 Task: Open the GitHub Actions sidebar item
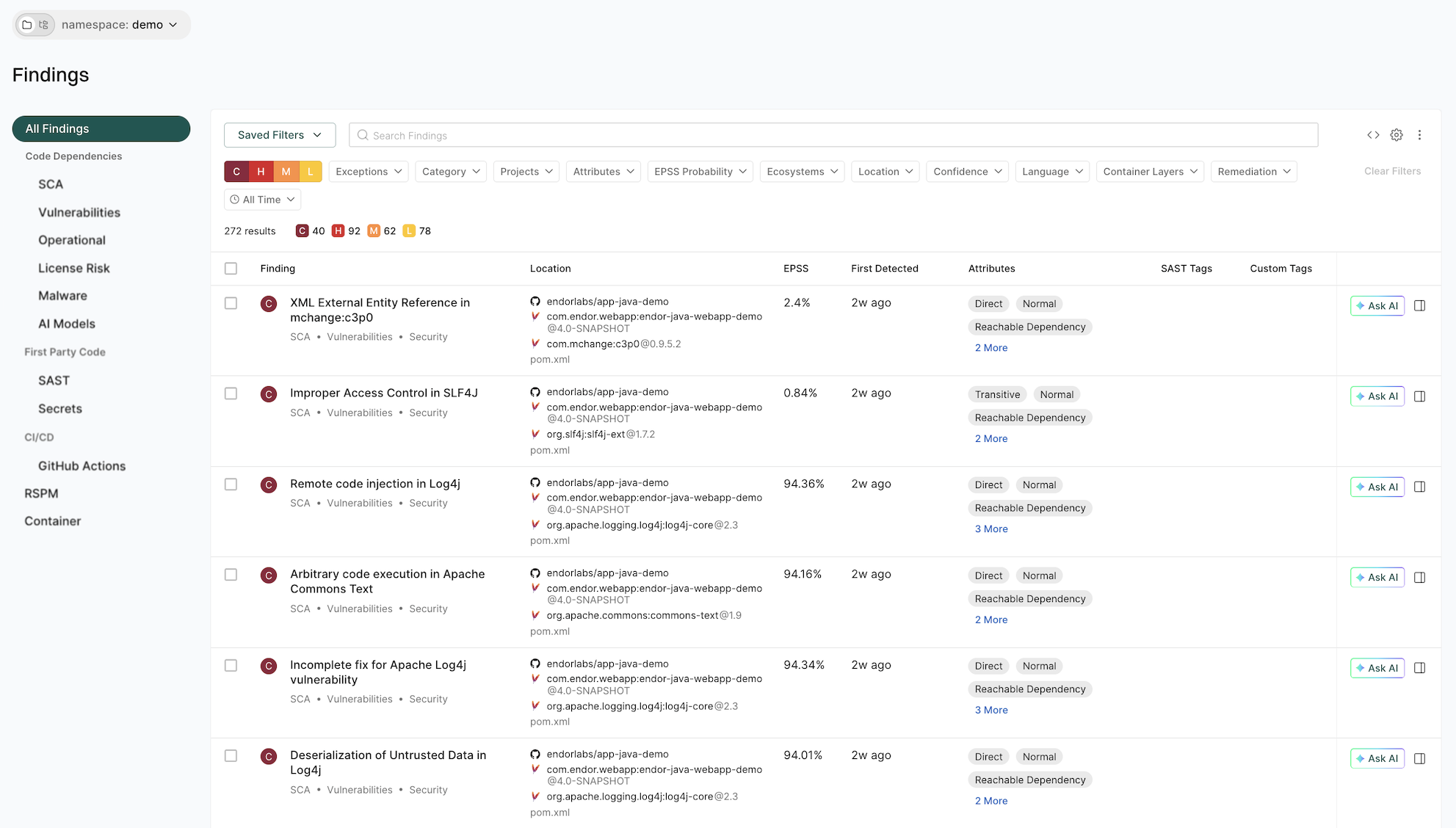click(x=82, y=466)
